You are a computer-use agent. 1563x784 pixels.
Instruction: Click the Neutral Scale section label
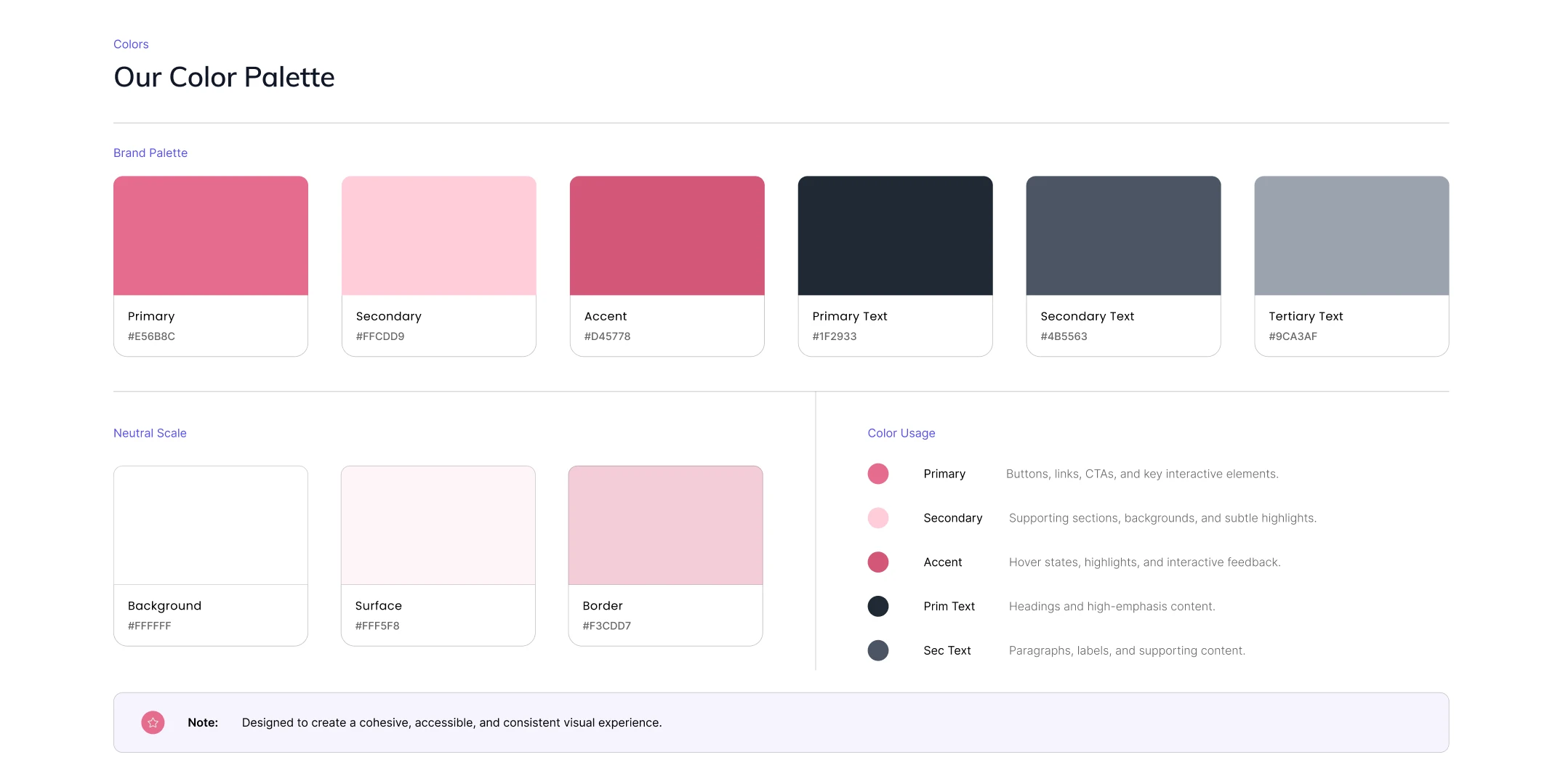pyautogui.click(x=150, y=433)
